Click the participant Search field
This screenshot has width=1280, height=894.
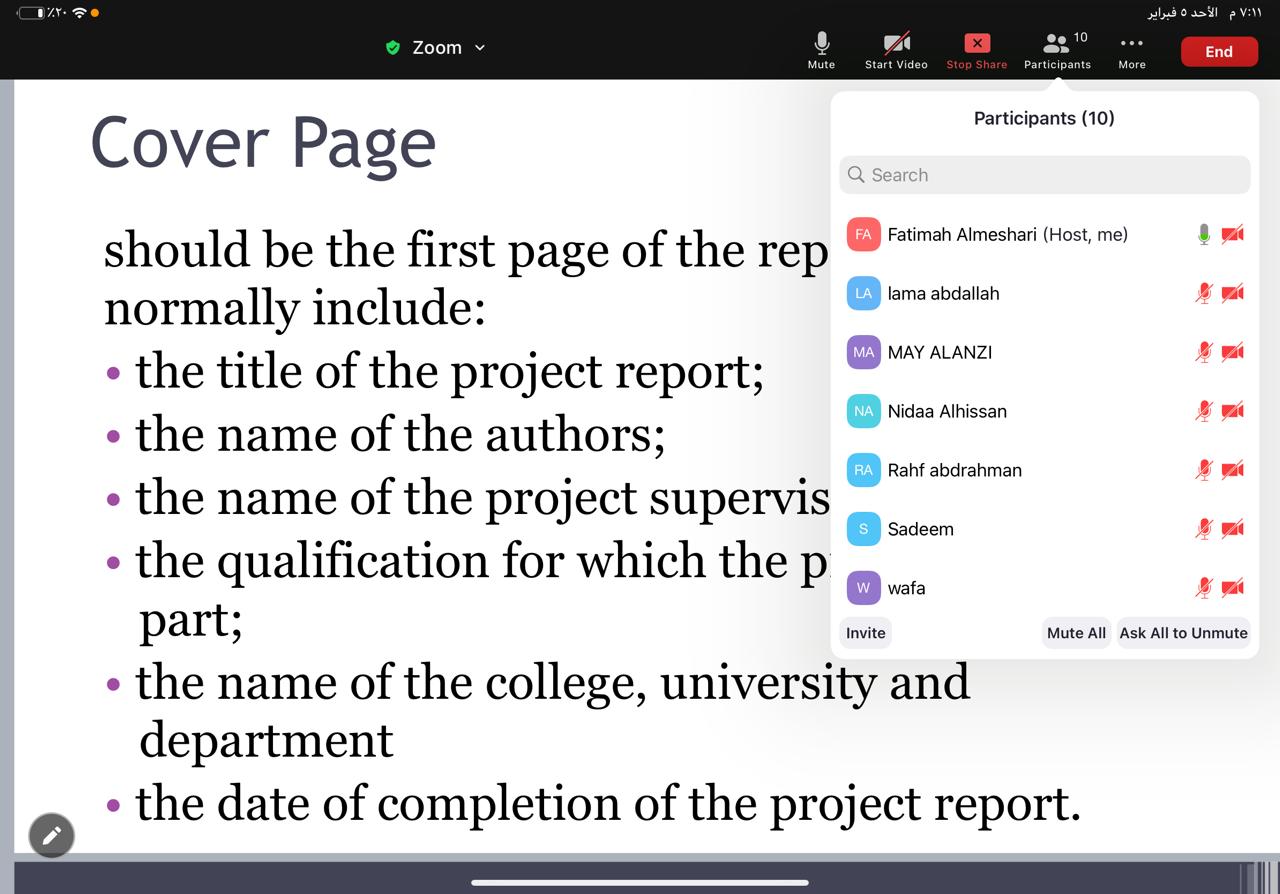(1044, 175)
